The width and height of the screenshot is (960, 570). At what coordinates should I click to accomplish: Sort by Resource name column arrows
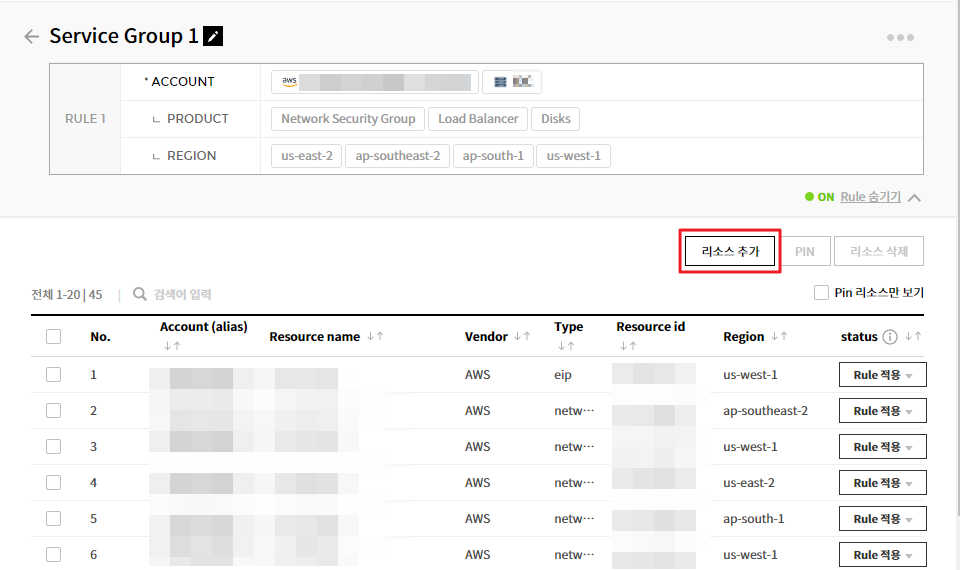375,337
